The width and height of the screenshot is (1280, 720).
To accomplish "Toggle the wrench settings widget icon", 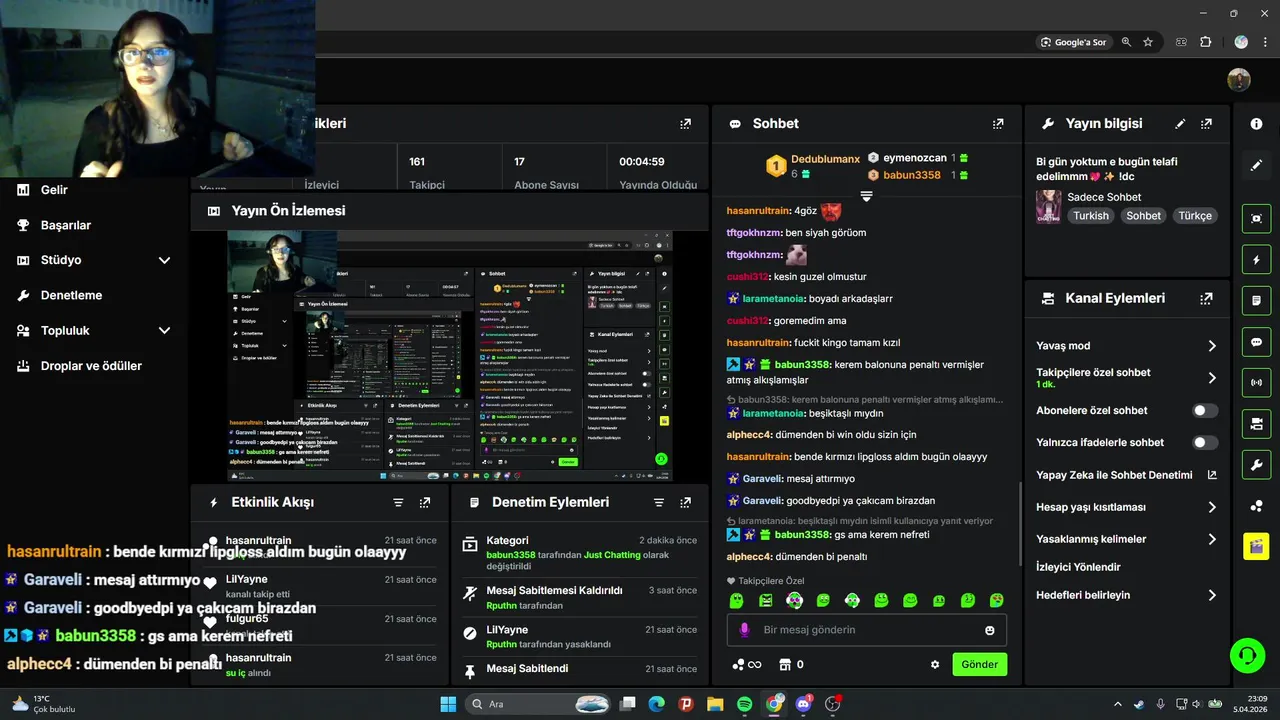I will coord(1256,465).
